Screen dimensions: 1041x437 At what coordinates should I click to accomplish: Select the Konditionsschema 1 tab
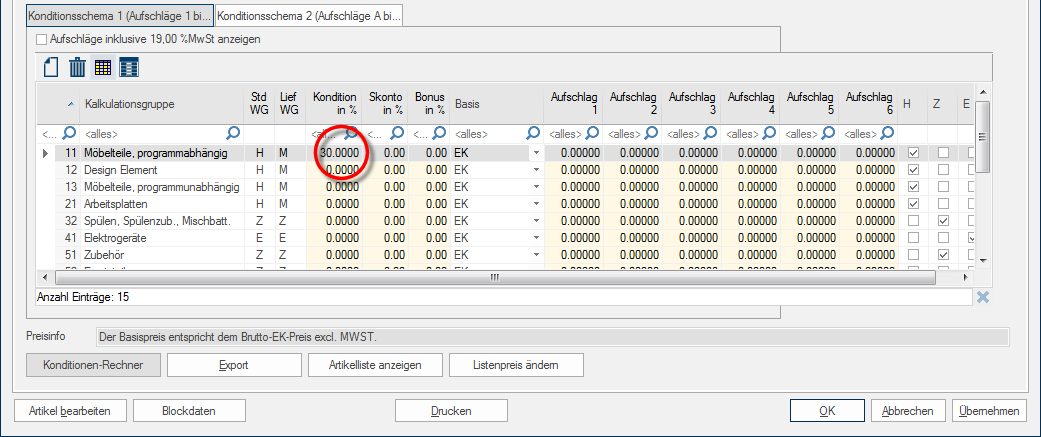(120, 18)
